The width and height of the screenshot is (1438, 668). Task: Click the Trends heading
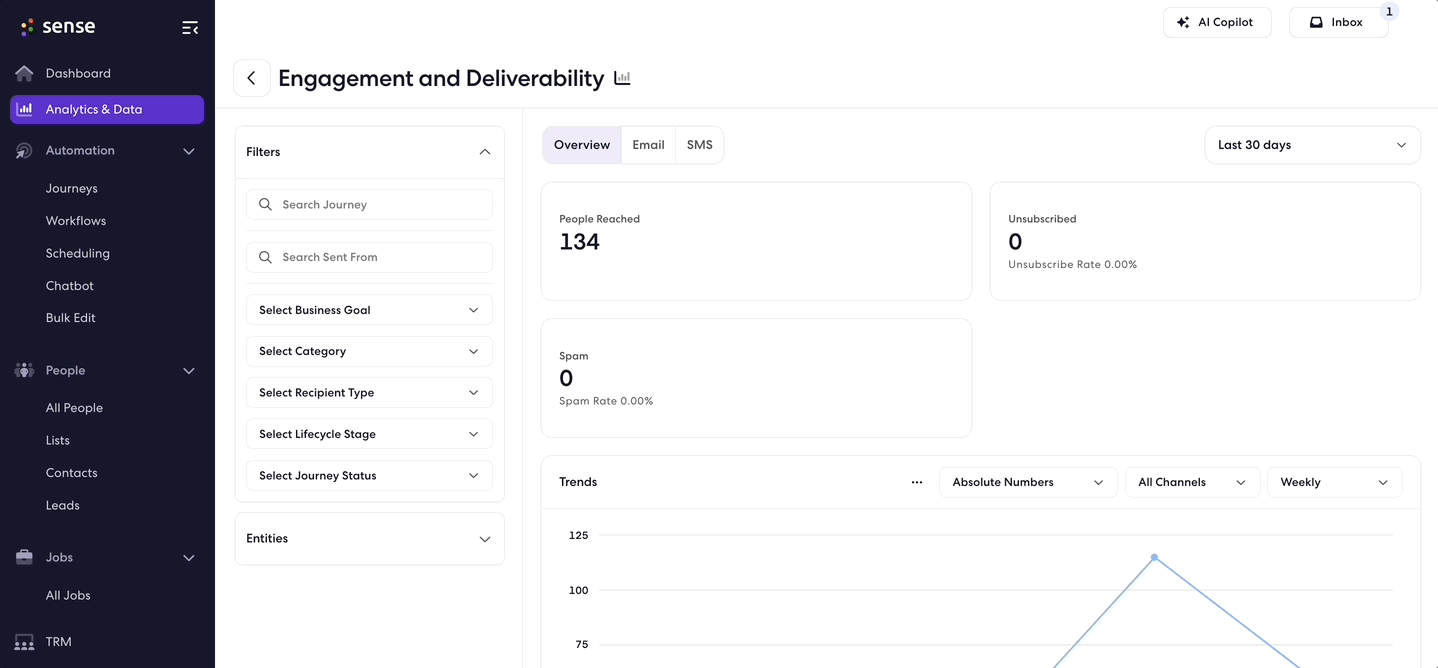click(578, 482)
